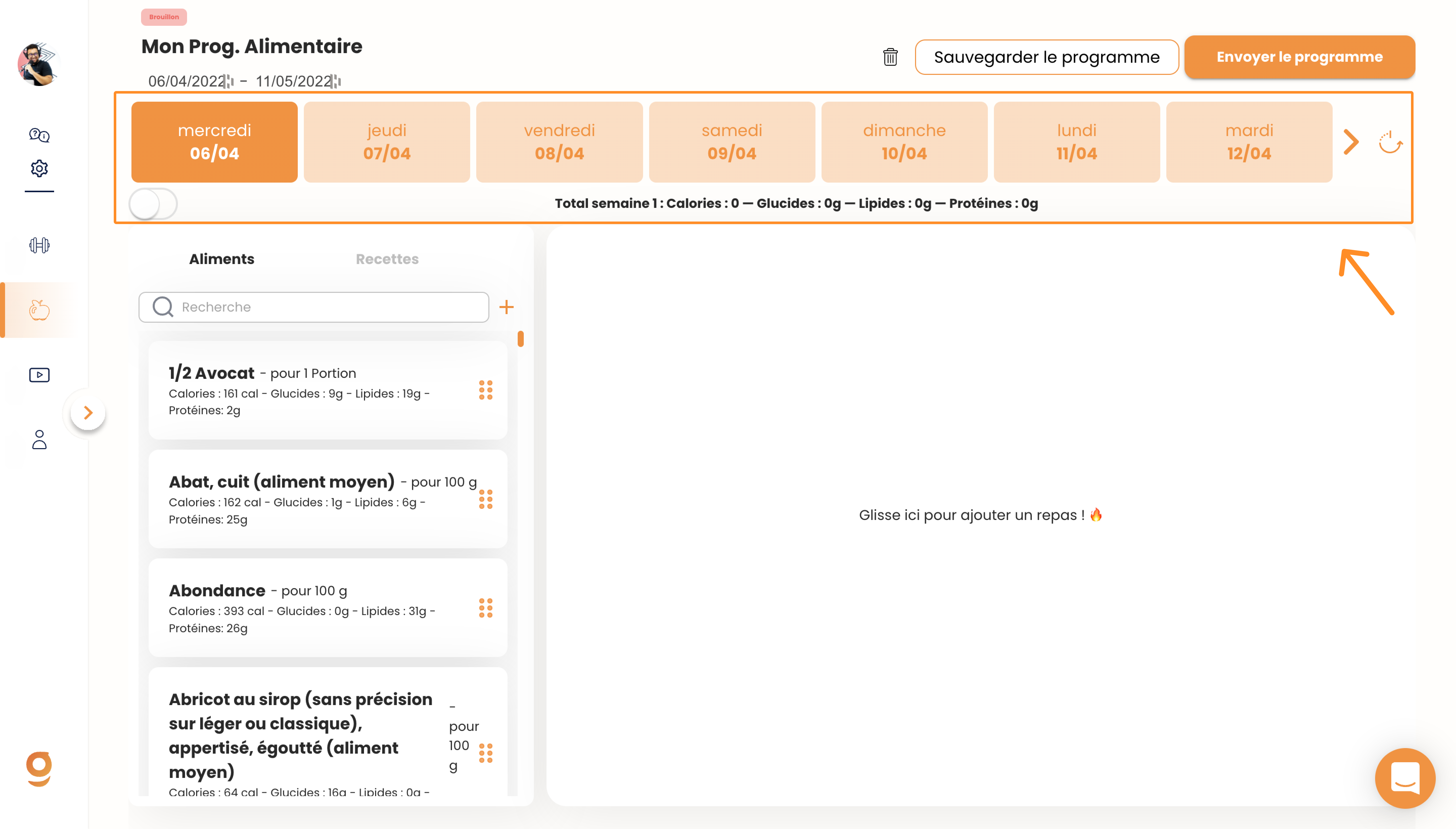Click the Recherche search field
Screen dimensions: 1456x829
click(x=313, y=308)
